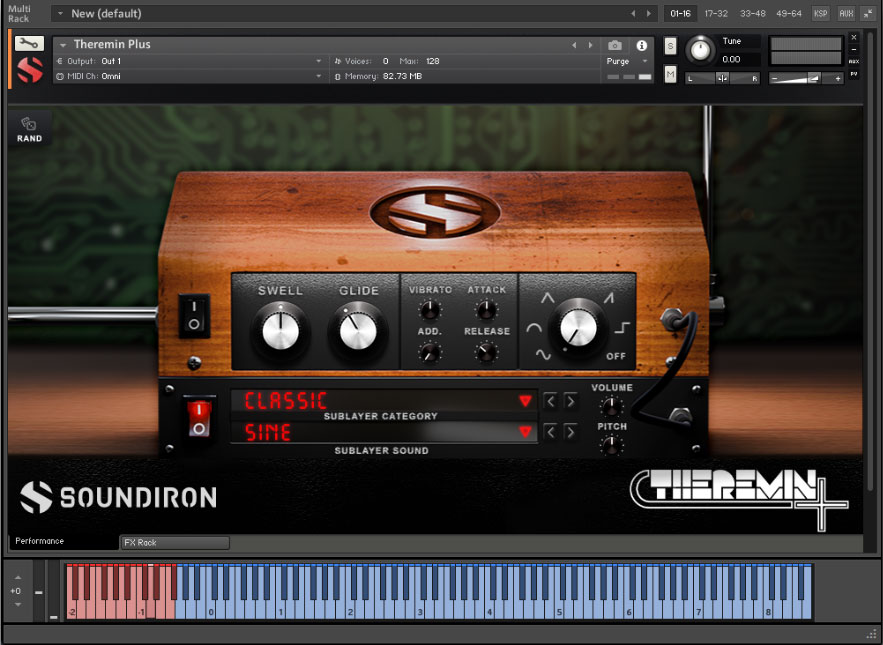Go to next sublayer category

570,401
